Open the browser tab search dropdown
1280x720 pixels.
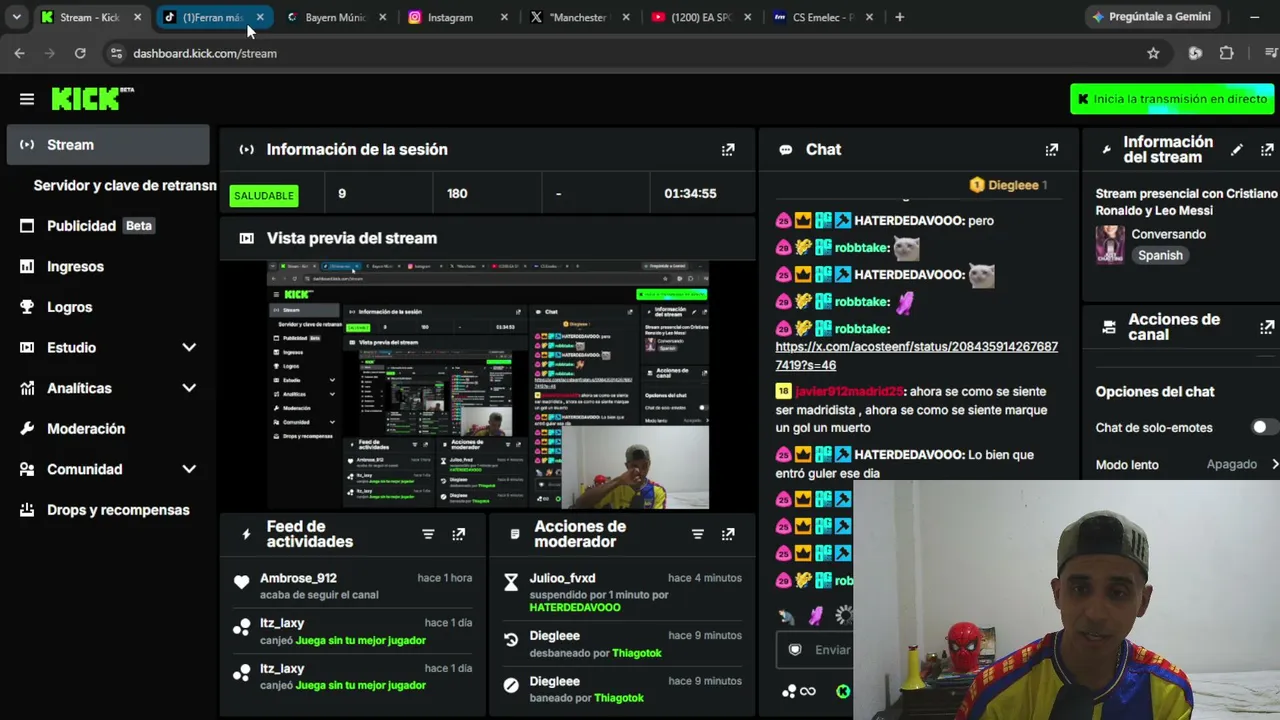[17, 17]
